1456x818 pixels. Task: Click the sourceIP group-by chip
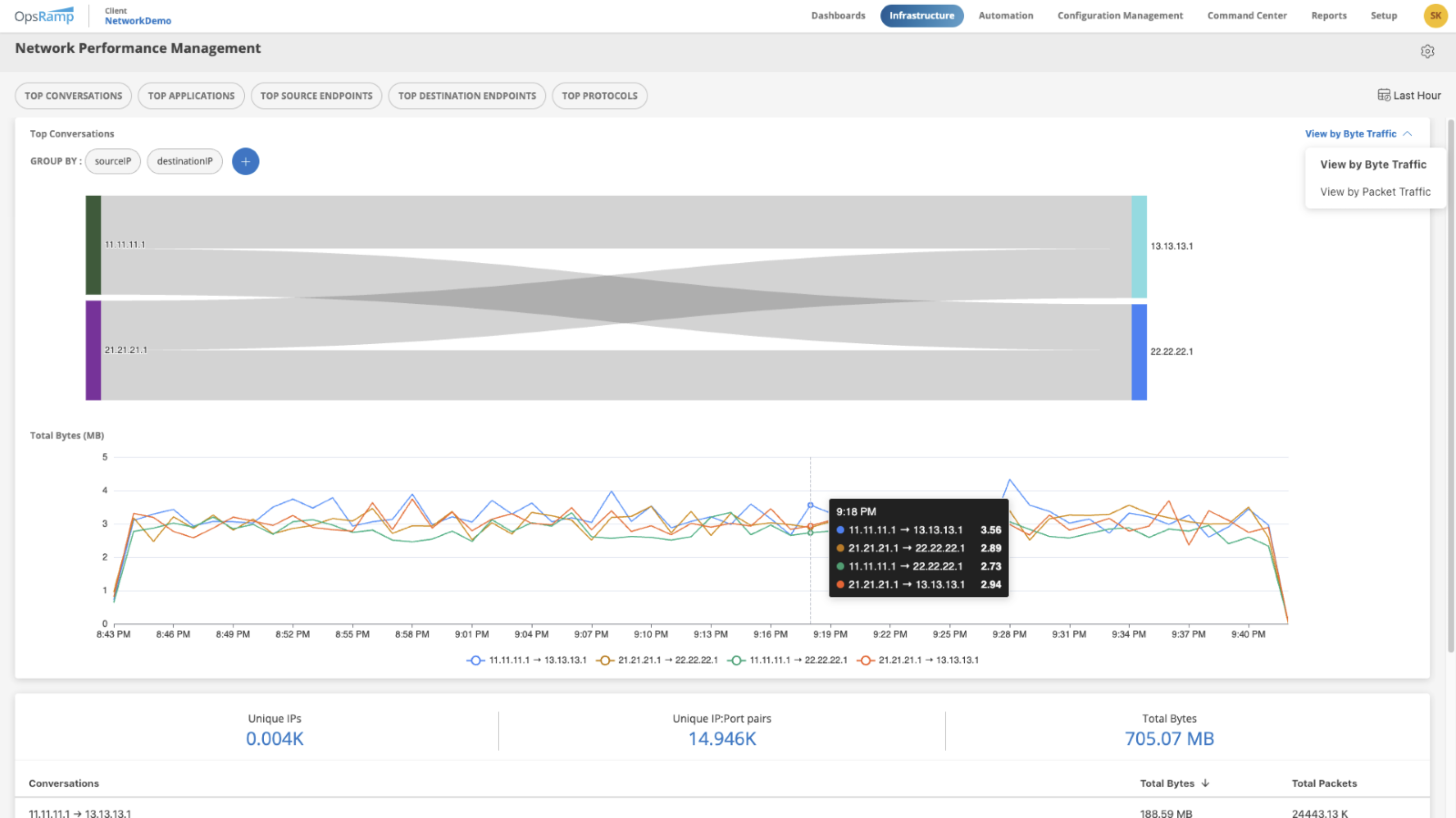pyautogui.click(x=112, y=162)
